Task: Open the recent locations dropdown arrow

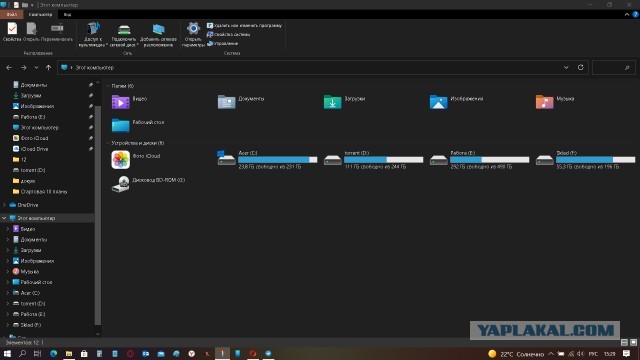Action: click(x=36, y=67)
